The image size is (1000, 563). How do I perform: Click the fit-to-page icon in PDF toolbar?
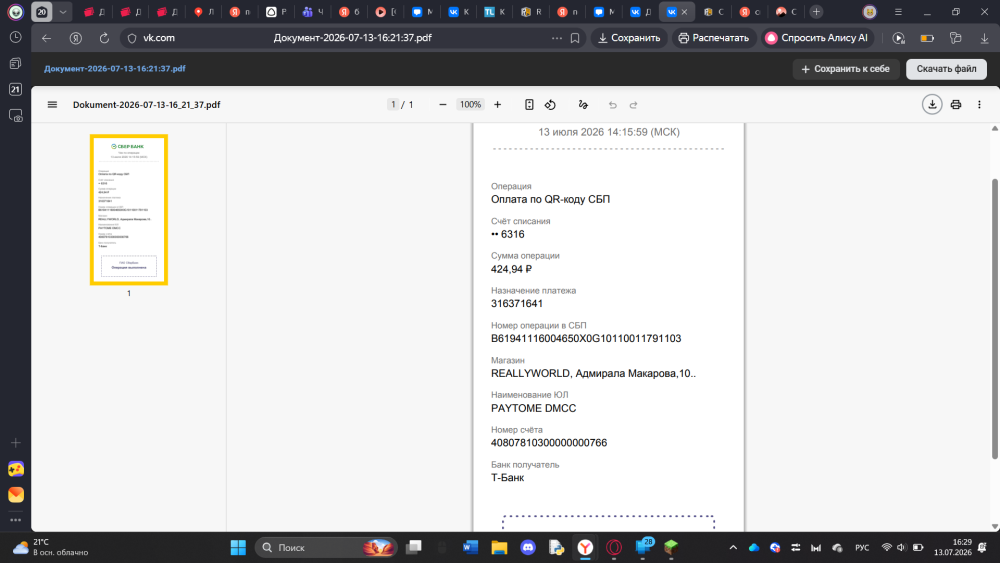pos(529,105)
